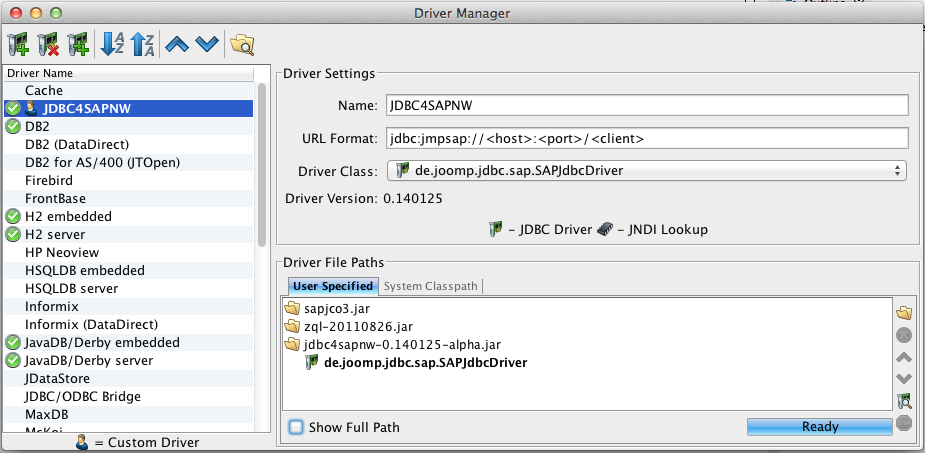
Task: Click custom driver person icon on JDBC4SAPNW
Action: click(x=31, y=109)
